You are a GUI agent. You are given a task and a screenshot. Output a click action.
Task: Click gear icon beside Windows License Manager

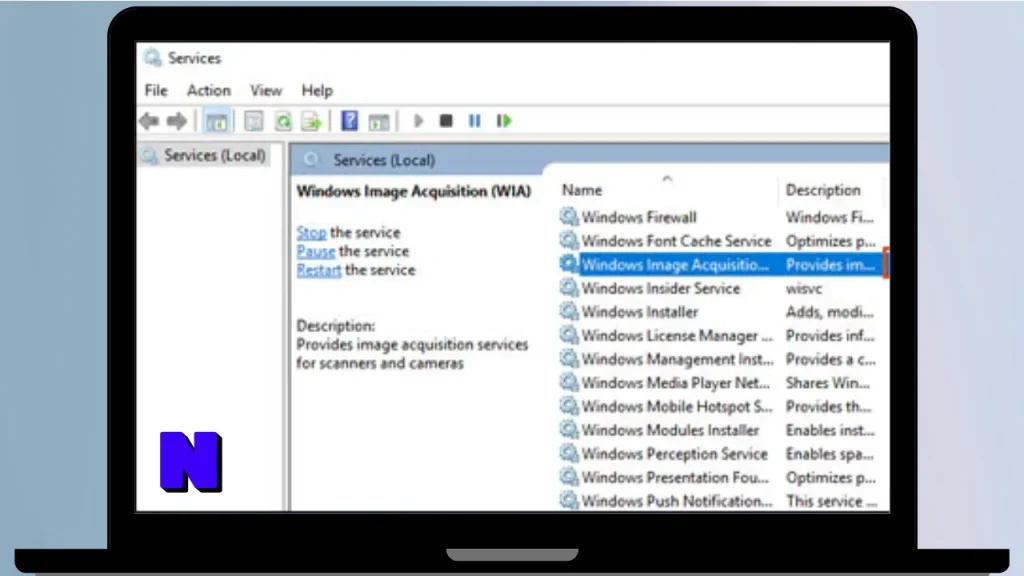[x=569, y=334]
